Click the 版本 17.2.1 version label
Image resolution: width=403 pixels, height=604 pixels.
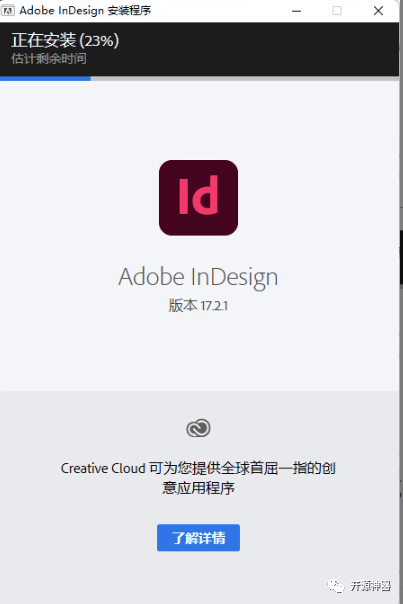tap(198, 306)
